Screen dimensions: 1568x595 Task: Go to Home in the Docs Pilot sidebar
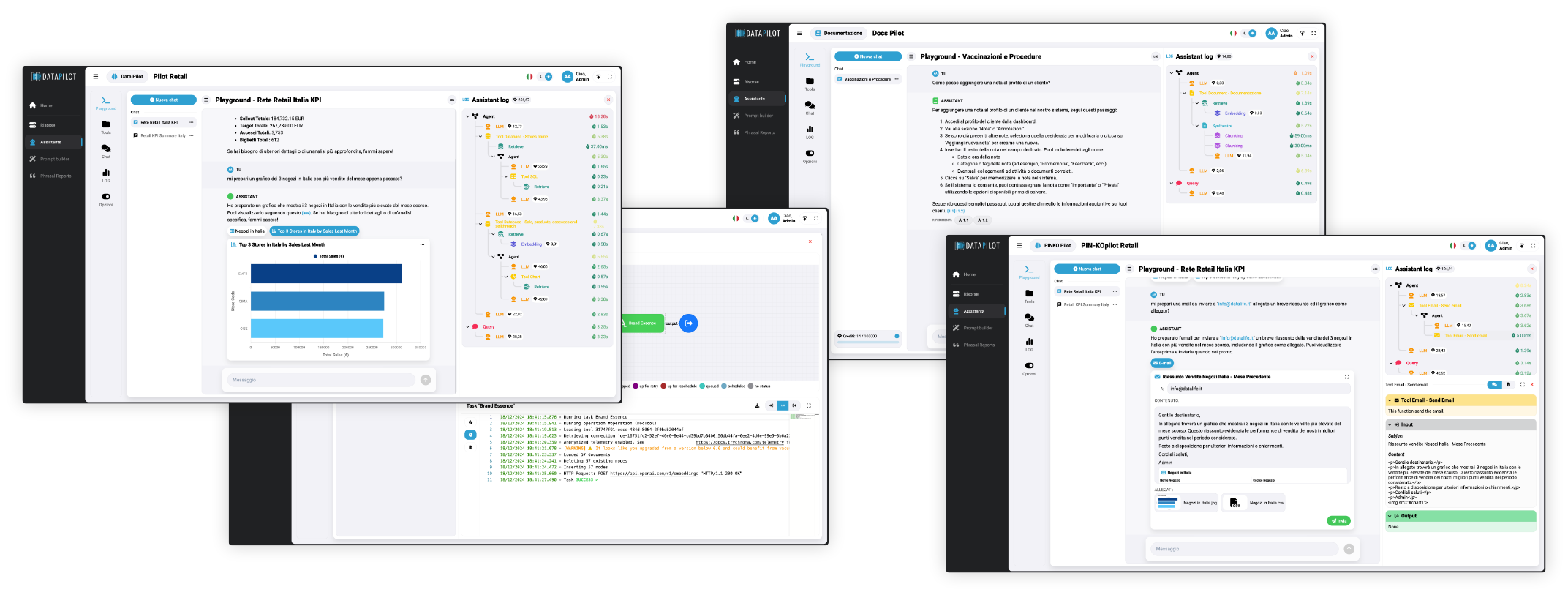[x=745, y=62]
